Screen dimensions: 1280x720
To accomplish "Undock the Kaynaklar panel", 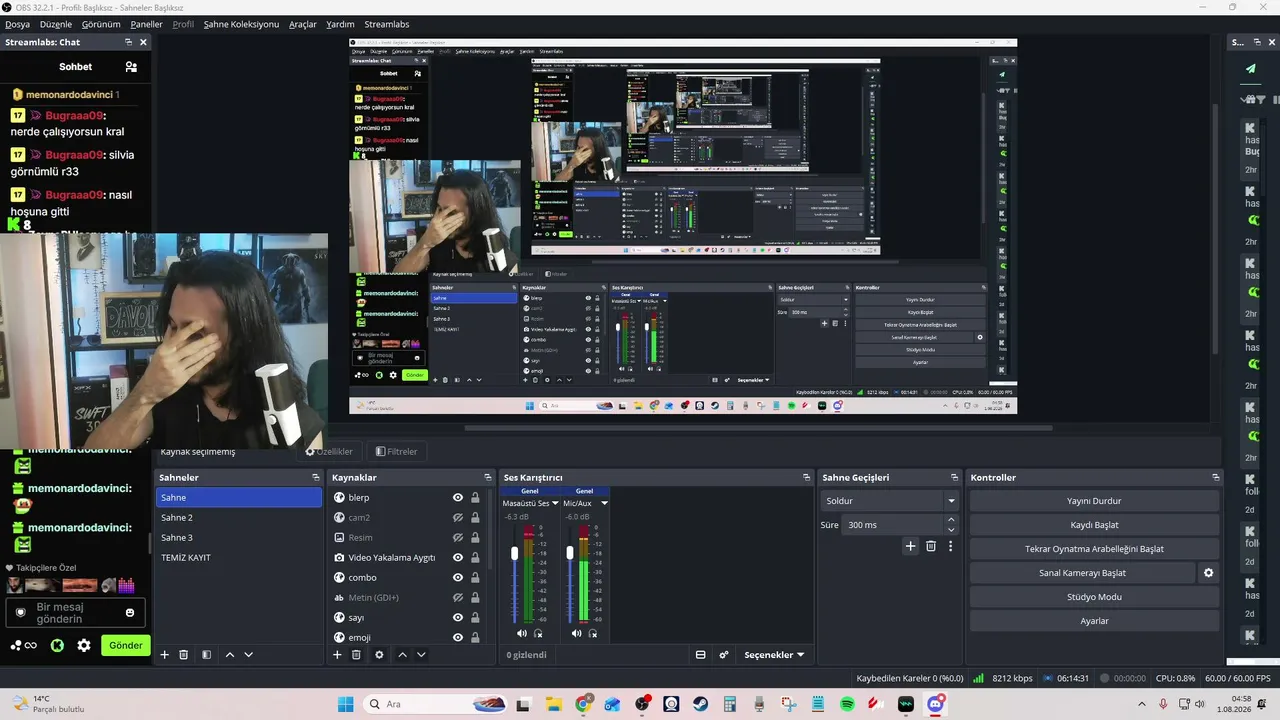I will [488, 478].
